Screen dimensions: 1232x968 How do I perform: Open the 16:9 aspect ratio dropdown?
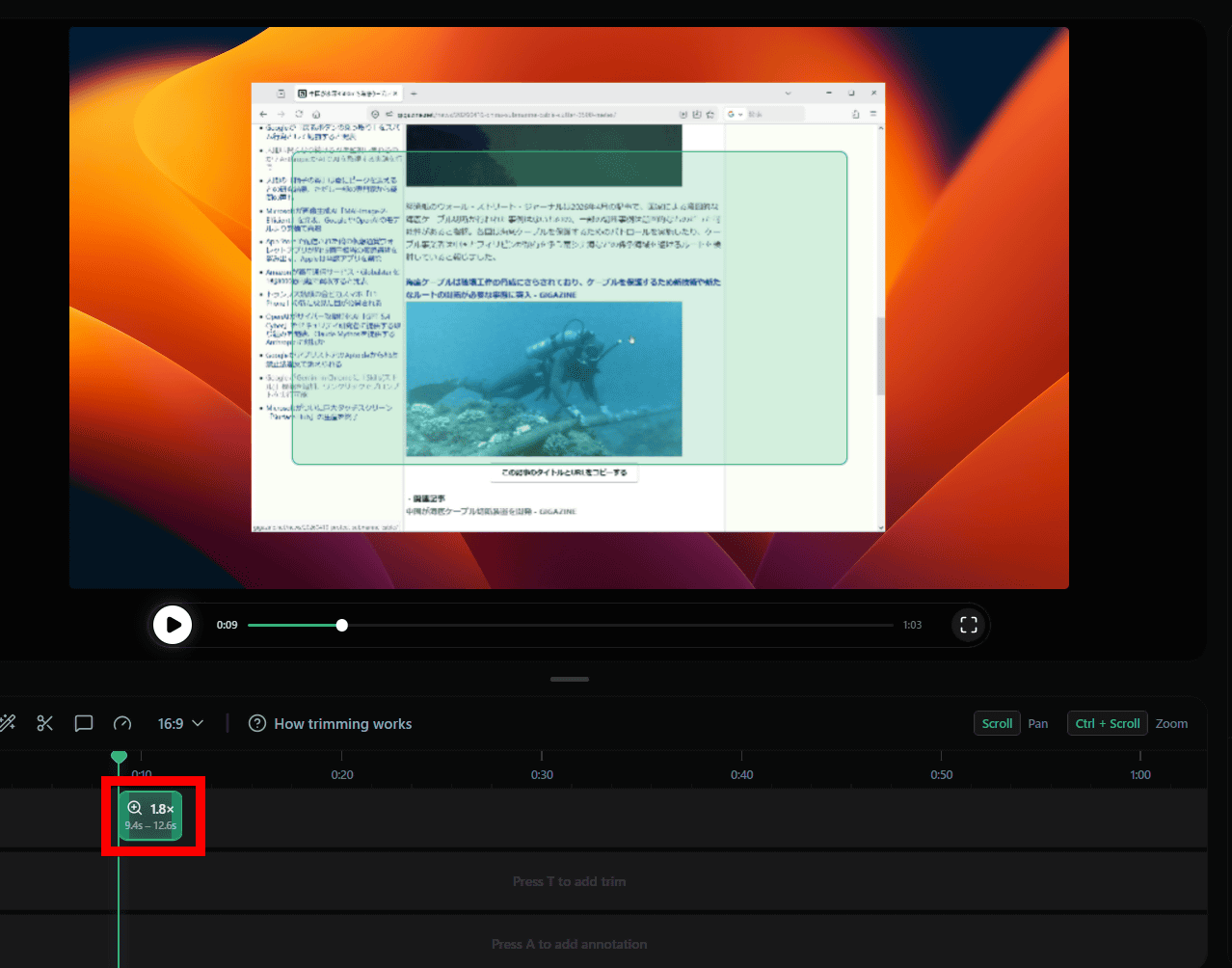point(180,723)
